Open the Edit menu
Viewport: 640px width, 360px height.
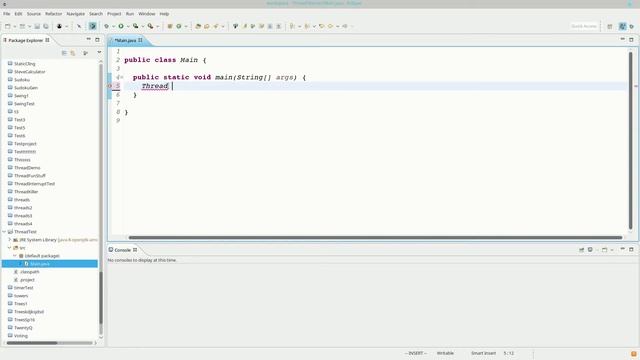tap(18, 14)
